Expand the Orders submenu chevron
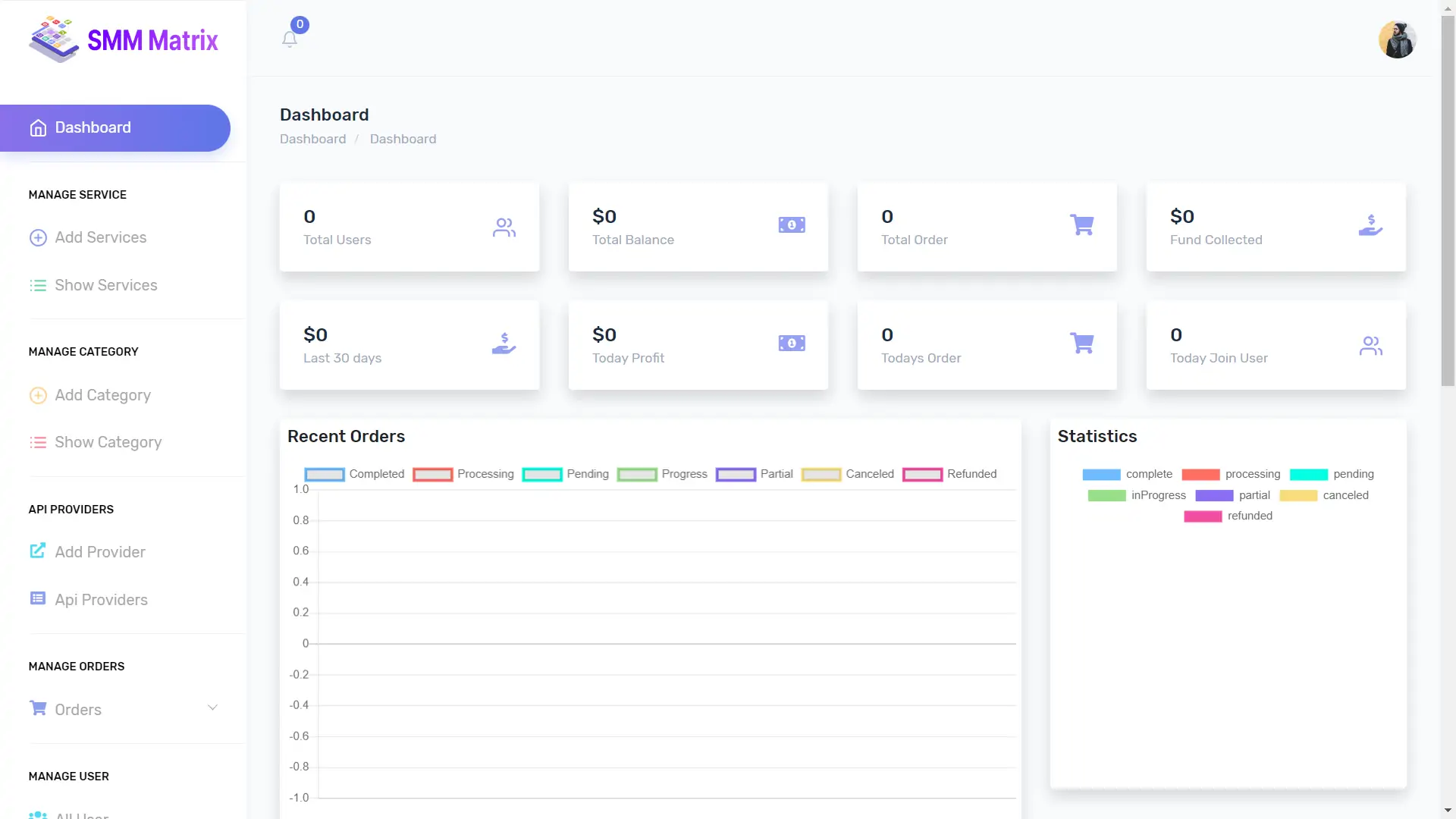 [212, 708]
